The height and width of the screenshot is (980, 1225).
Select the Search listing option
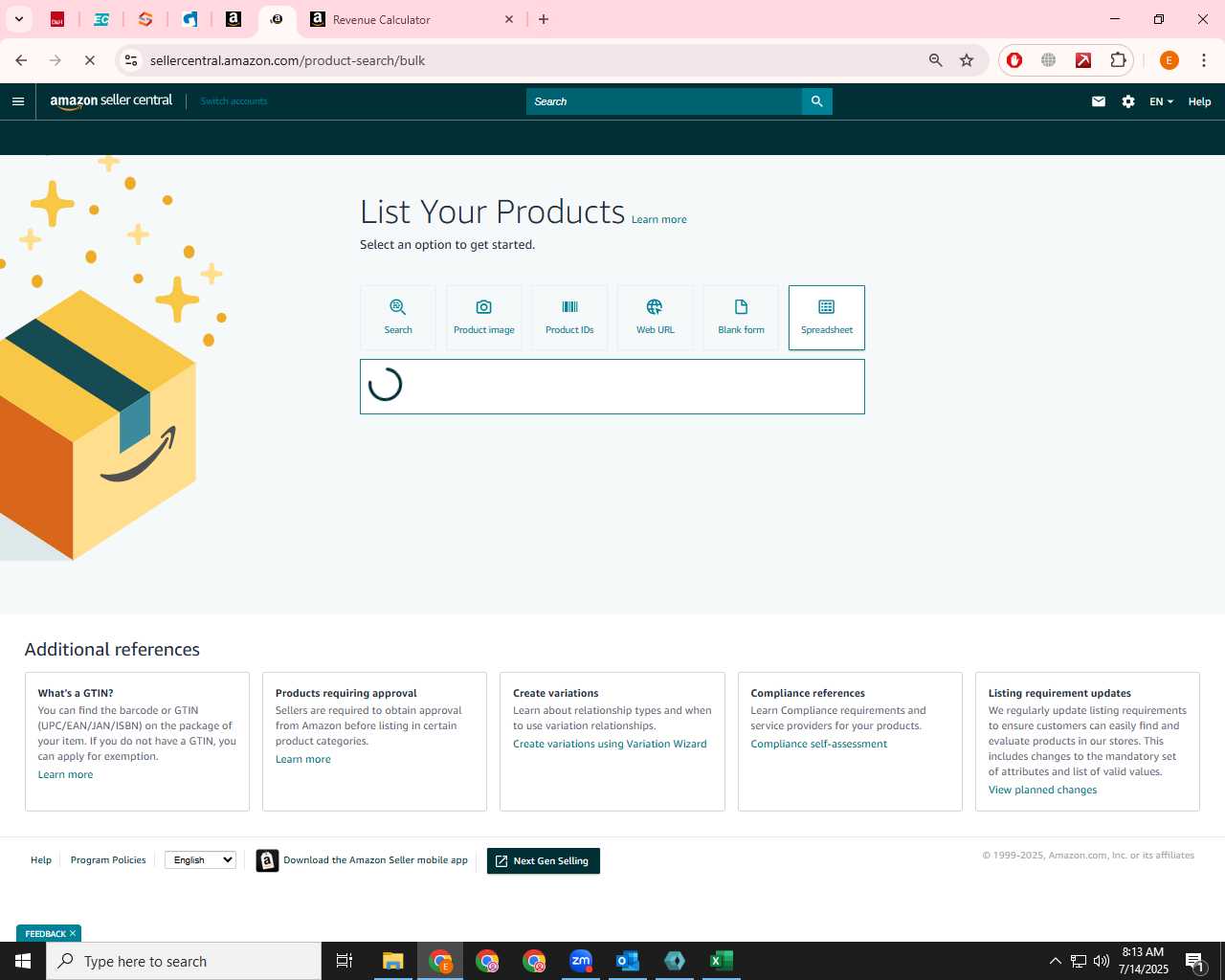coord(398,318)
